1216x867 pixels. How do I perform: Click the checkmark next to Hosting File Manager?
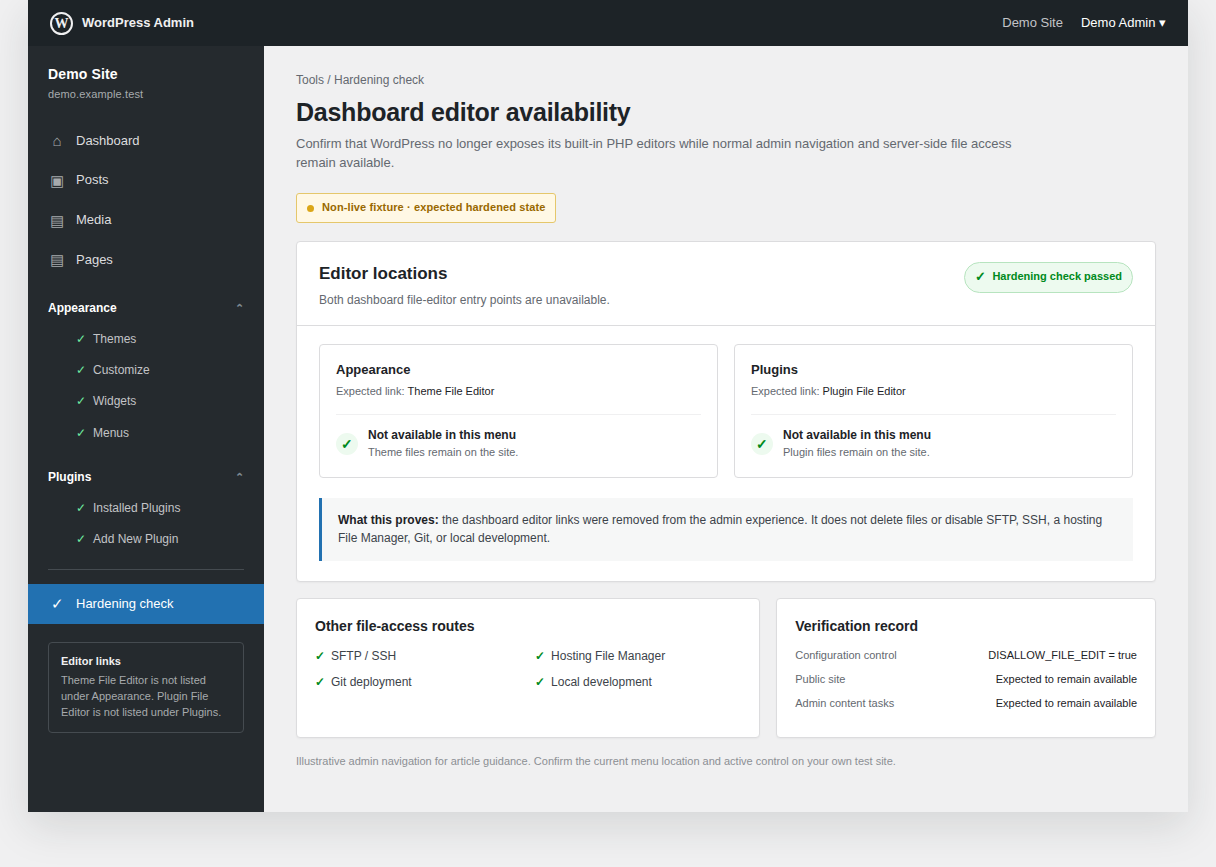pyautogui.click(x=540, y=656)
